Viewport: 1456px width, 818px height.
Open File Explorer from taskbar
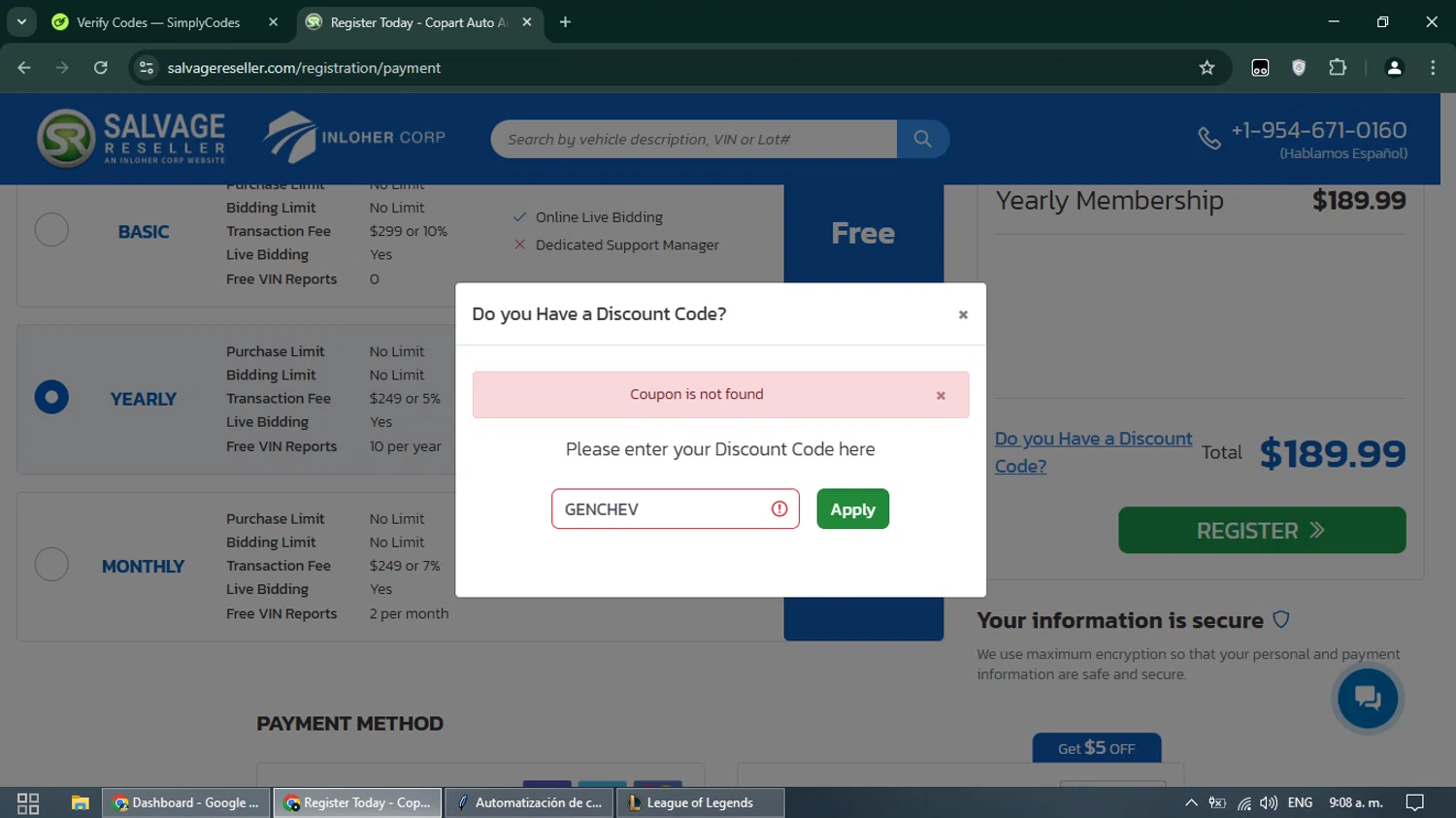click(x=80, y=802)
